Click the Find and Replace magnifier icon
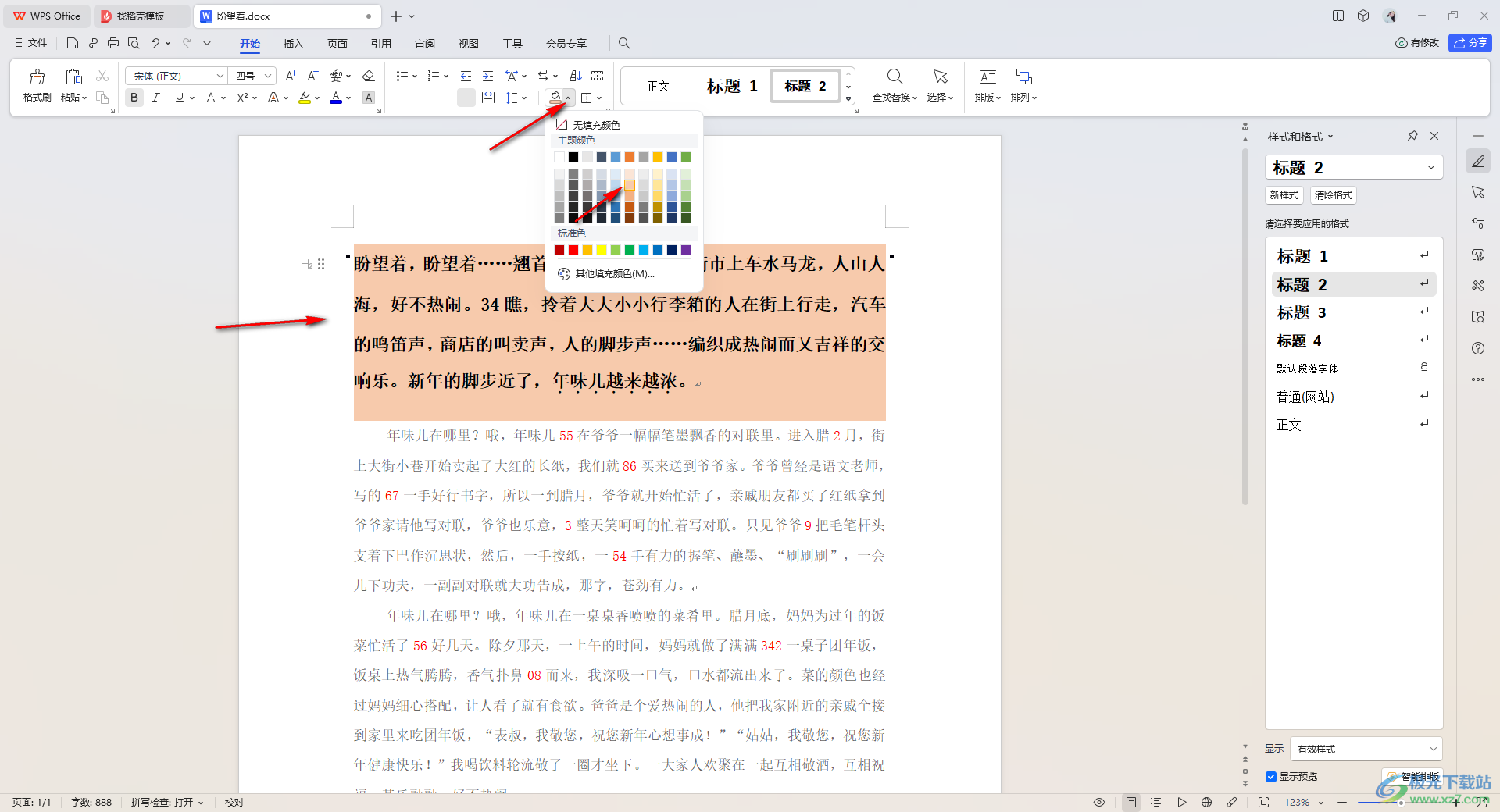 click(895, 77)
